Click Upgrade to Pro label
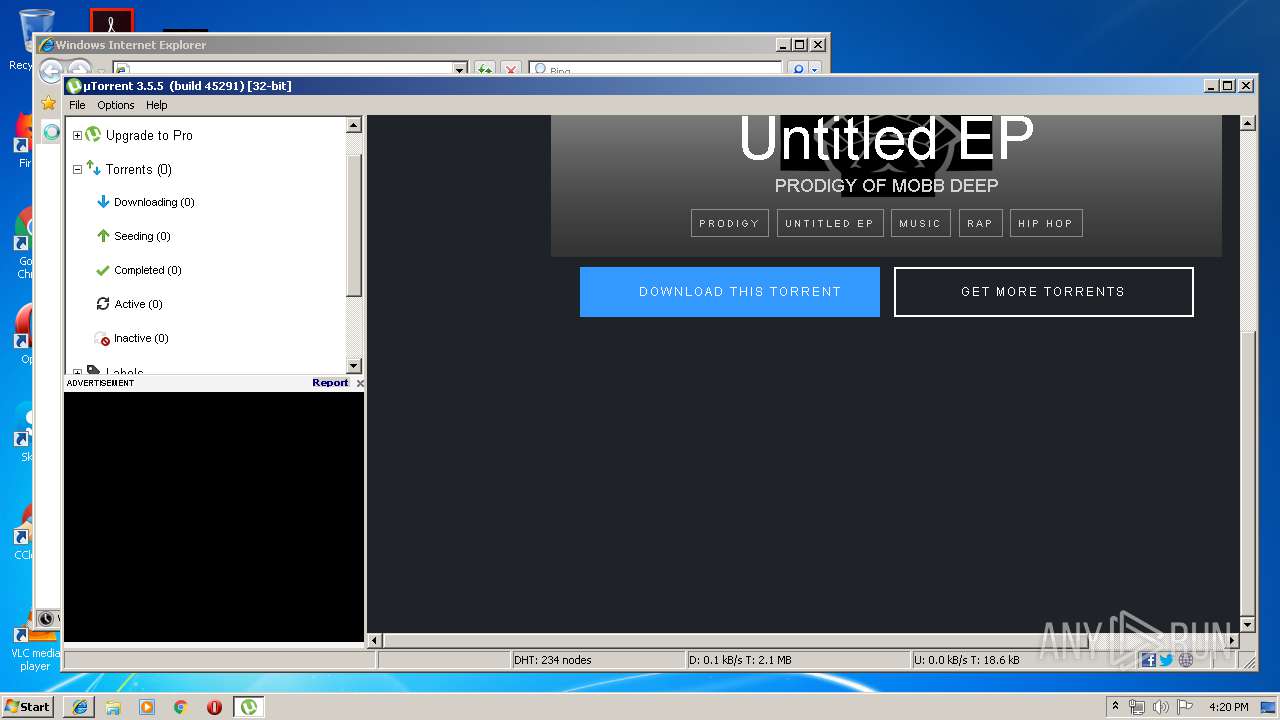This screenshot has height=720, width=1280. [x=149, y=135]
